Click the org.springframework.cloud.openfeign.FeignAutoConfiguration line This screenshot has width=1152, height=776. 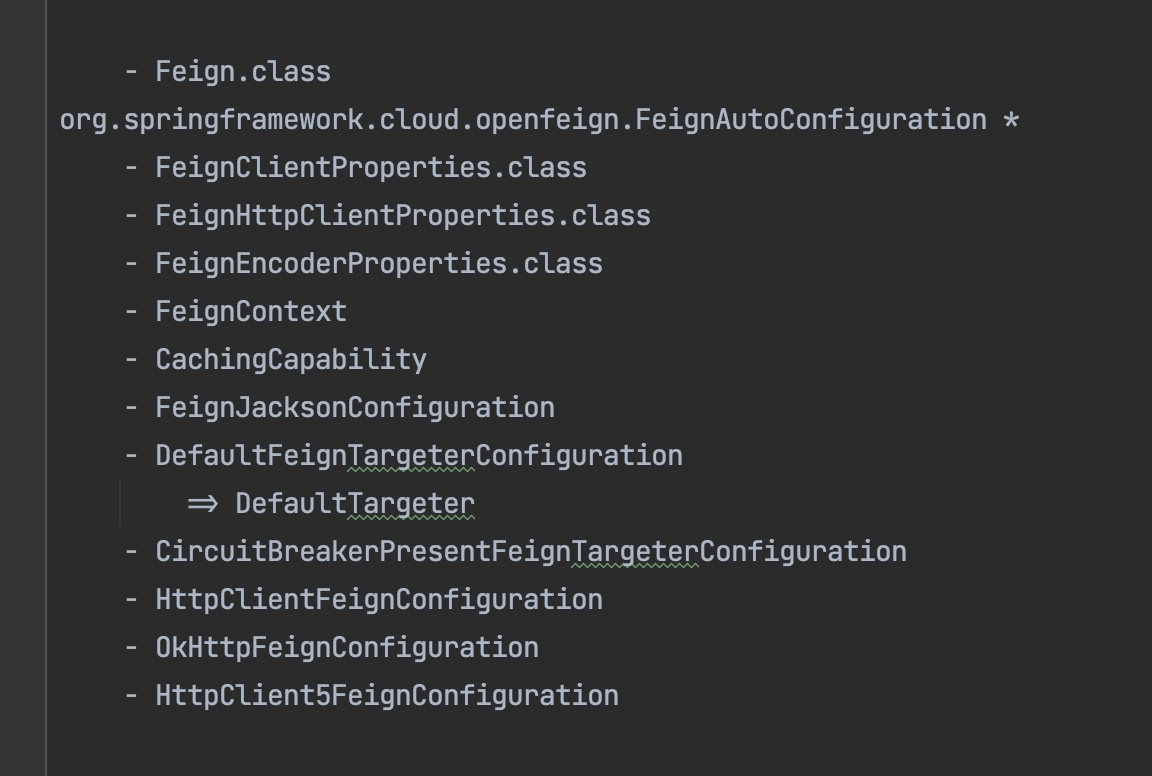coord(523,120)
